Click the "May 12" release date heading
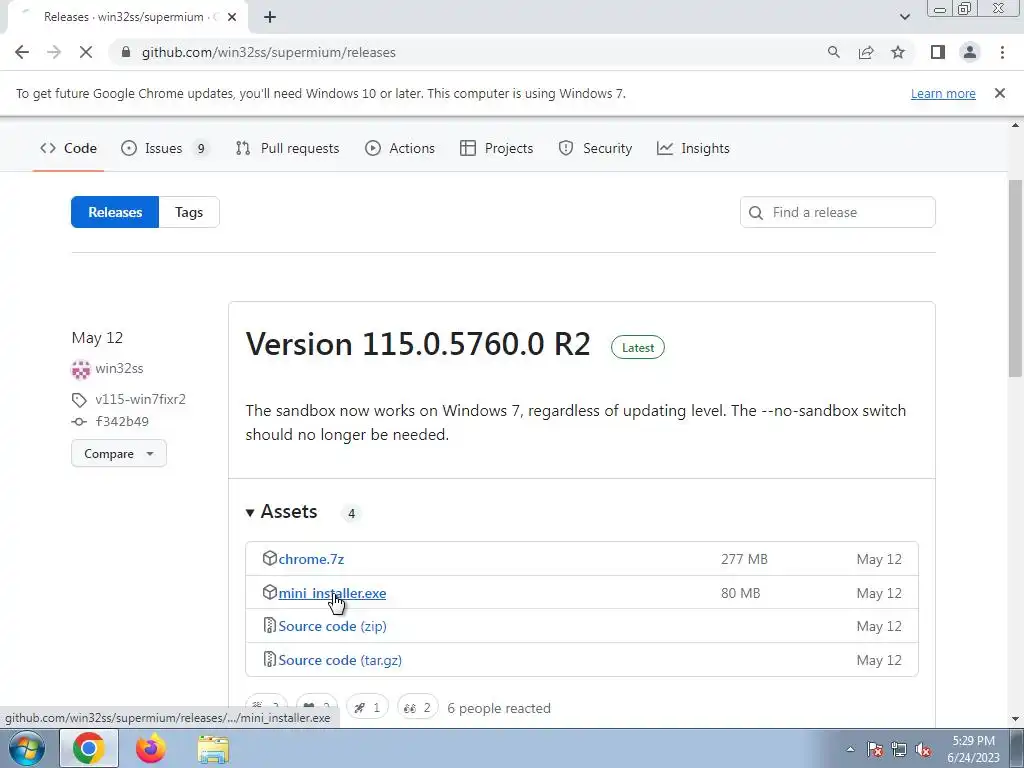The image size is (1024, 768). pos(97,338)
